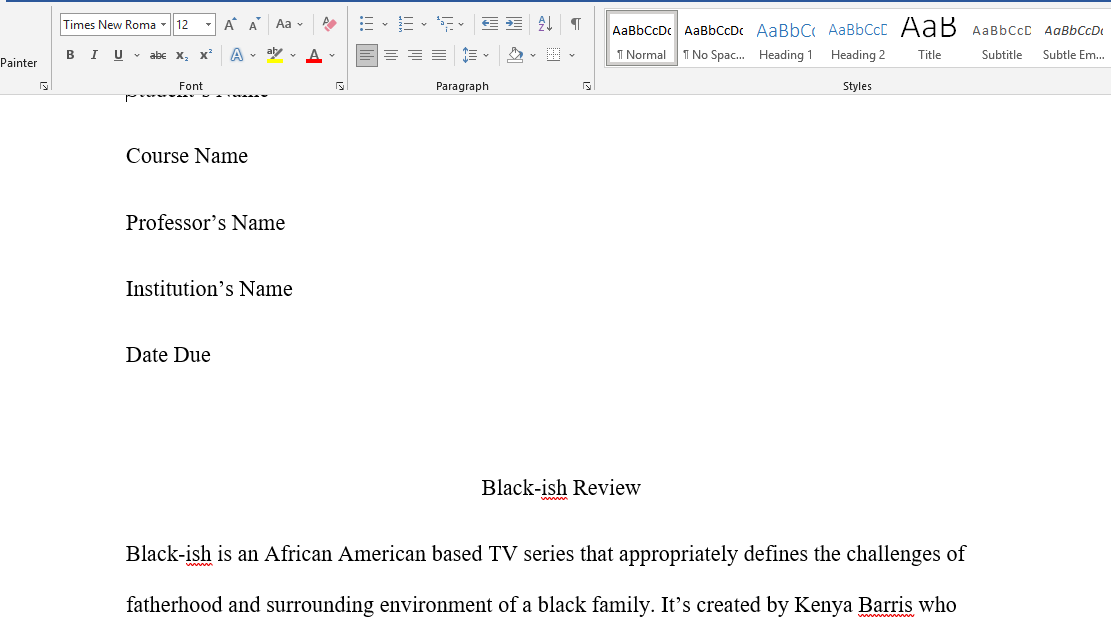Align text left
The width and height of the screenshot is (1111, 629).
pos(367,55)
